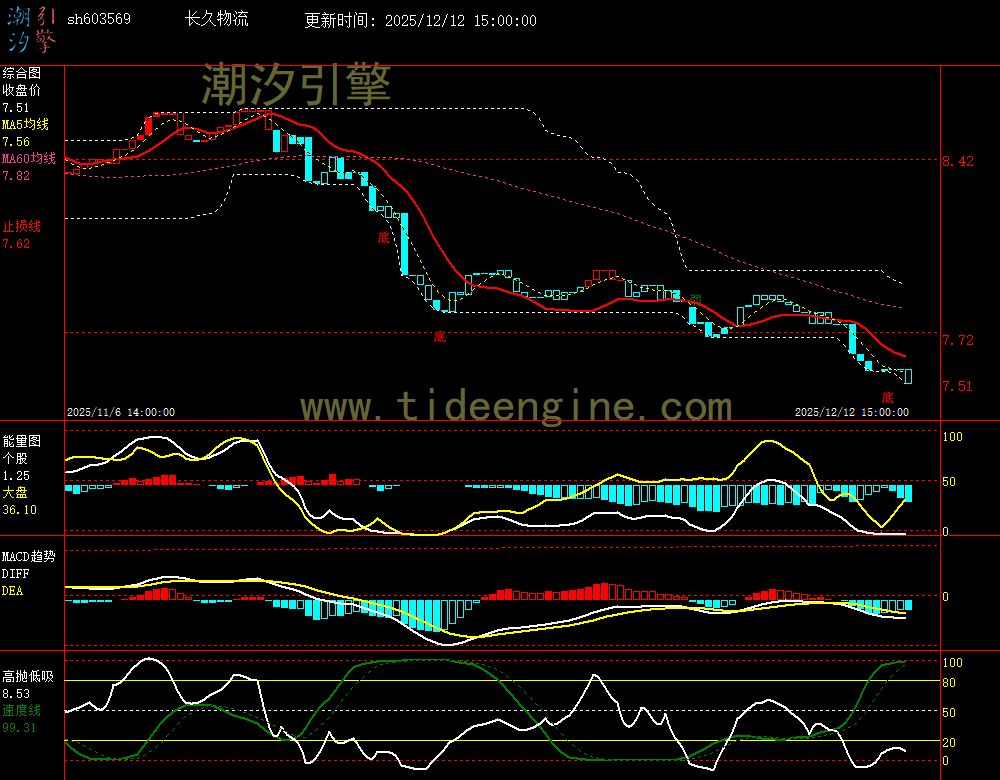
Task: Click the 底 marker at the far-right price low
Action: (886, 397)
